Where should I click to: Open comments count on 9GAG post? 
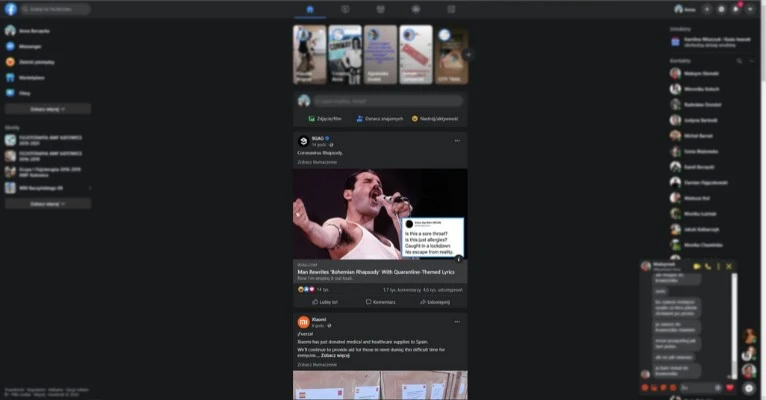(x=402, y=290)
